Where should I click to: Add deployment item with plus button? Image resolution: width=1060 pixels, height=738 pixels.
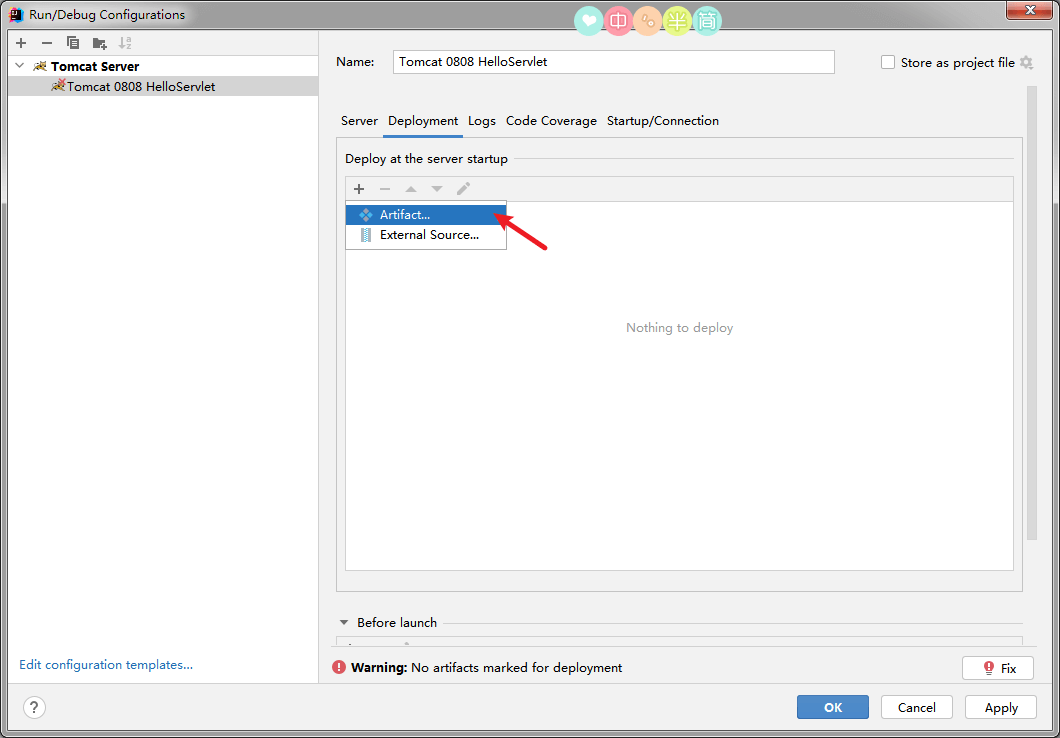tap(359, 189)
